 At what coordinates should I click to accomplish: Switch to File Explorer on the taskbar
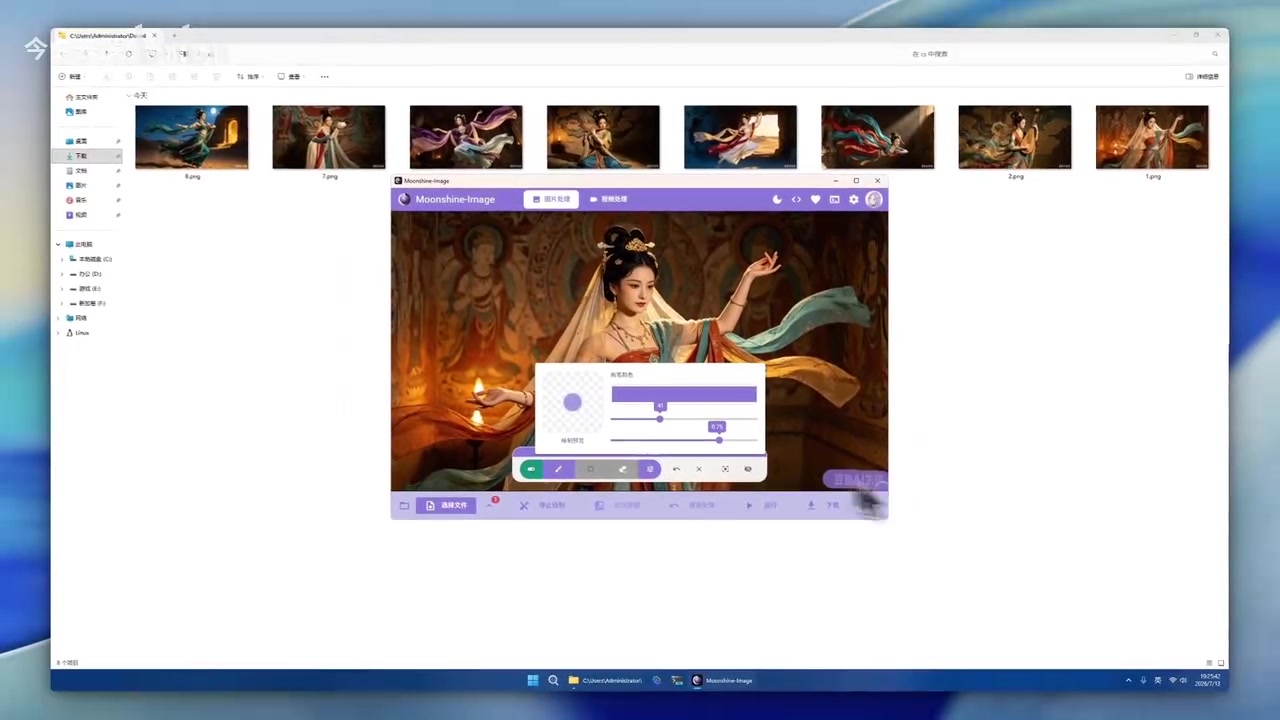(605, 680)
